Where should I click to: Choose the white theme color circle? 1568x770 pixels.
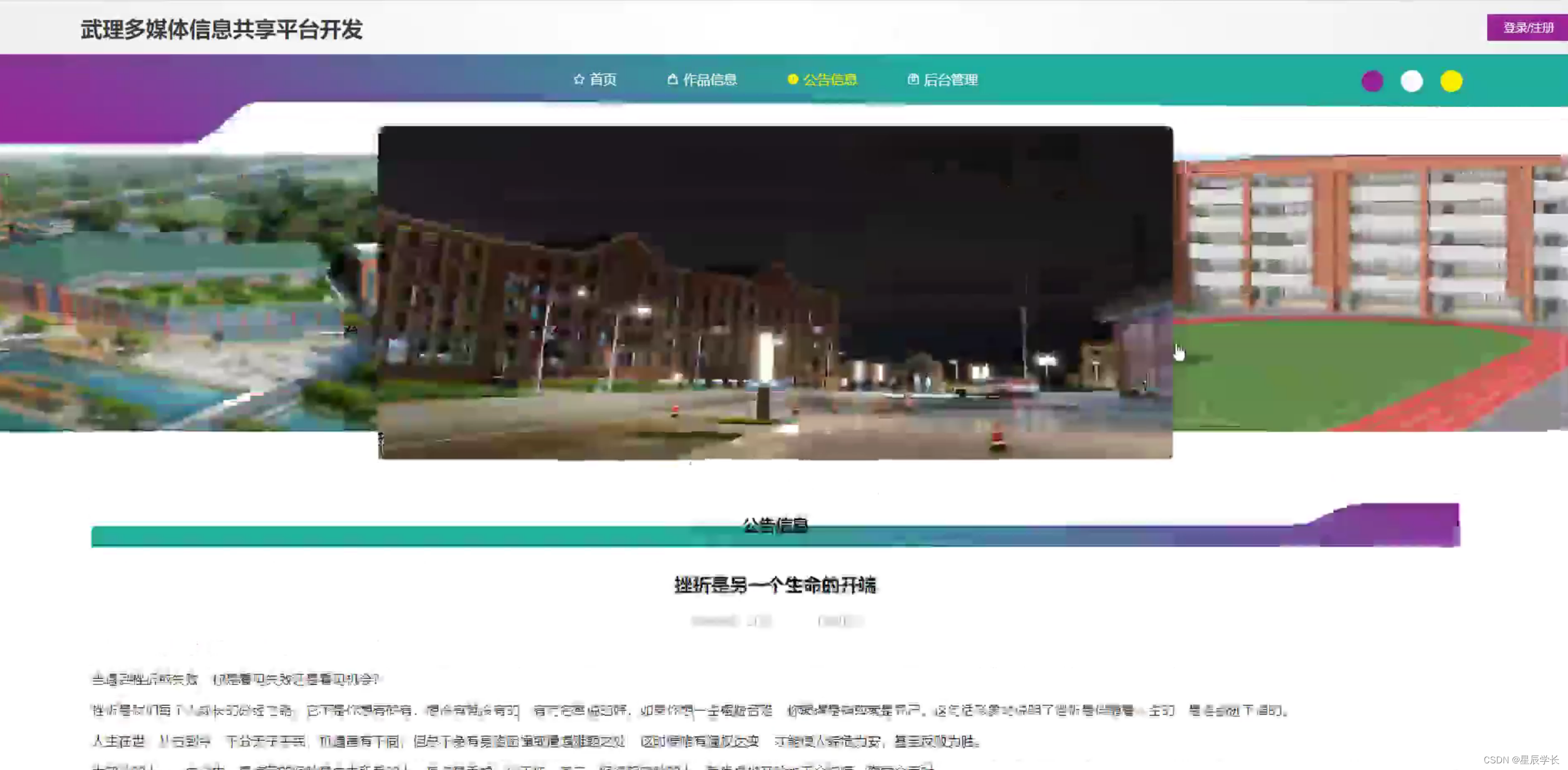1412,81
